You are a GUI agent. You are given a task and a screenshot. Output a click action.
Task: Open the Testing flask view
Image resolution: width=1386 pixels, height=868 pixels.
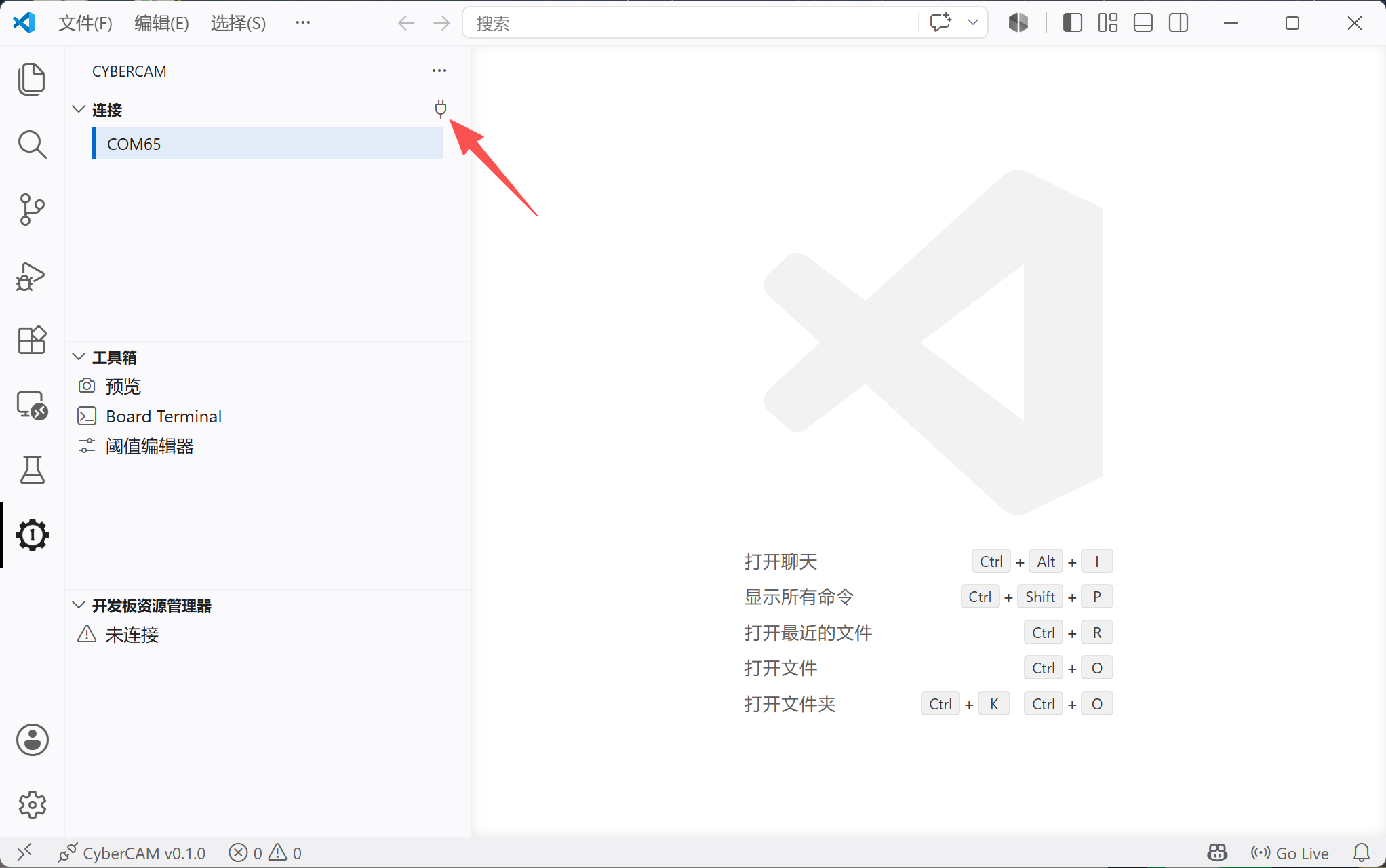click(x=32, y=470)
